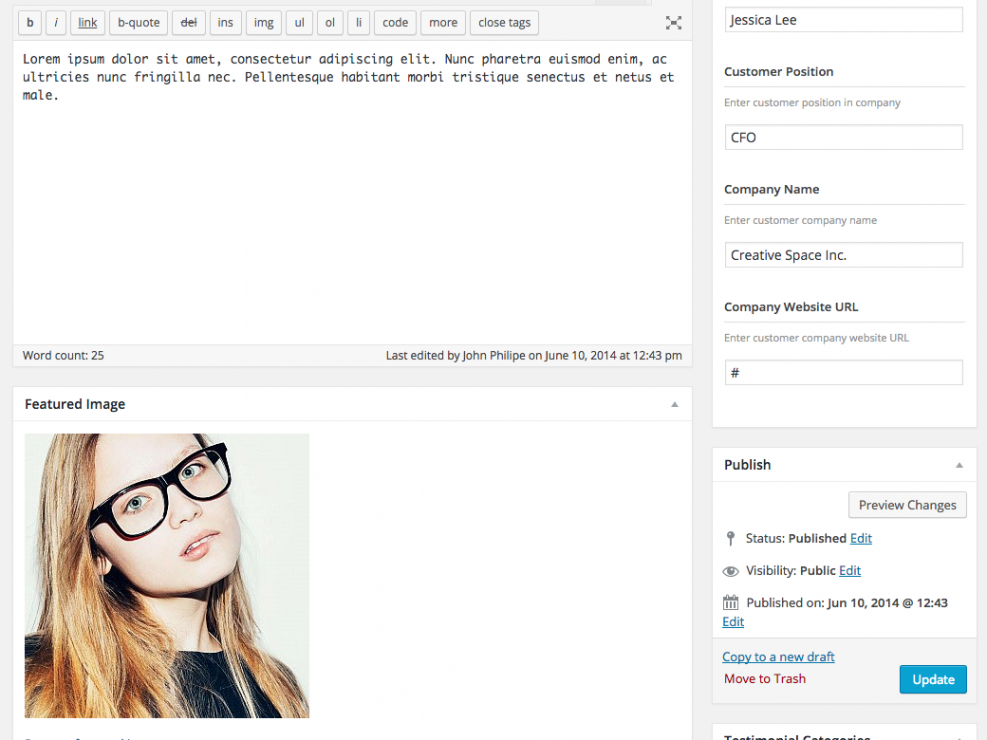This screenshot has height=740, width=987.
Task: Click the ul list button
Action: (x=300, y=23)
